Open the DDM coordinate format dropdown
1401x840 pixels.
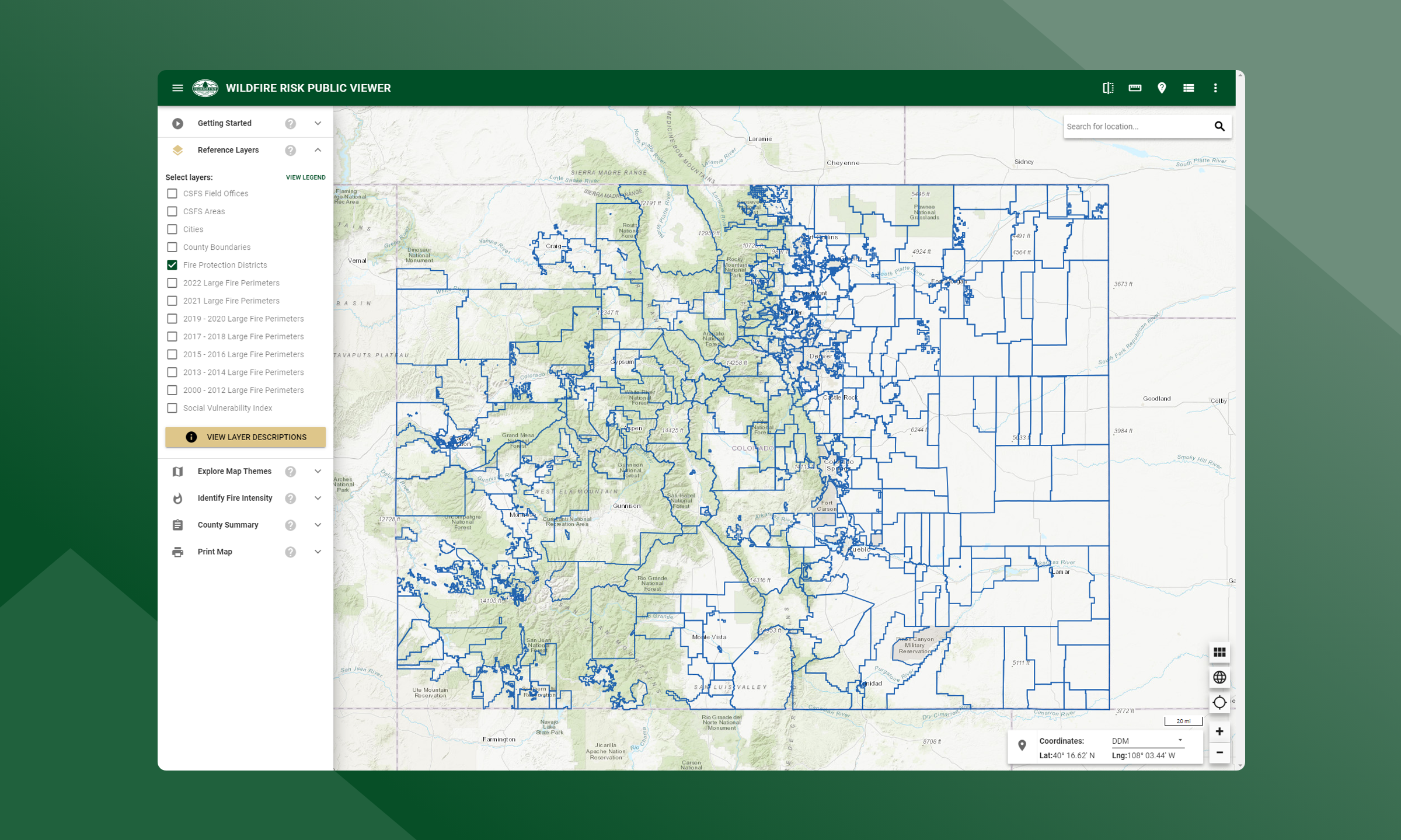point(1147,741)
